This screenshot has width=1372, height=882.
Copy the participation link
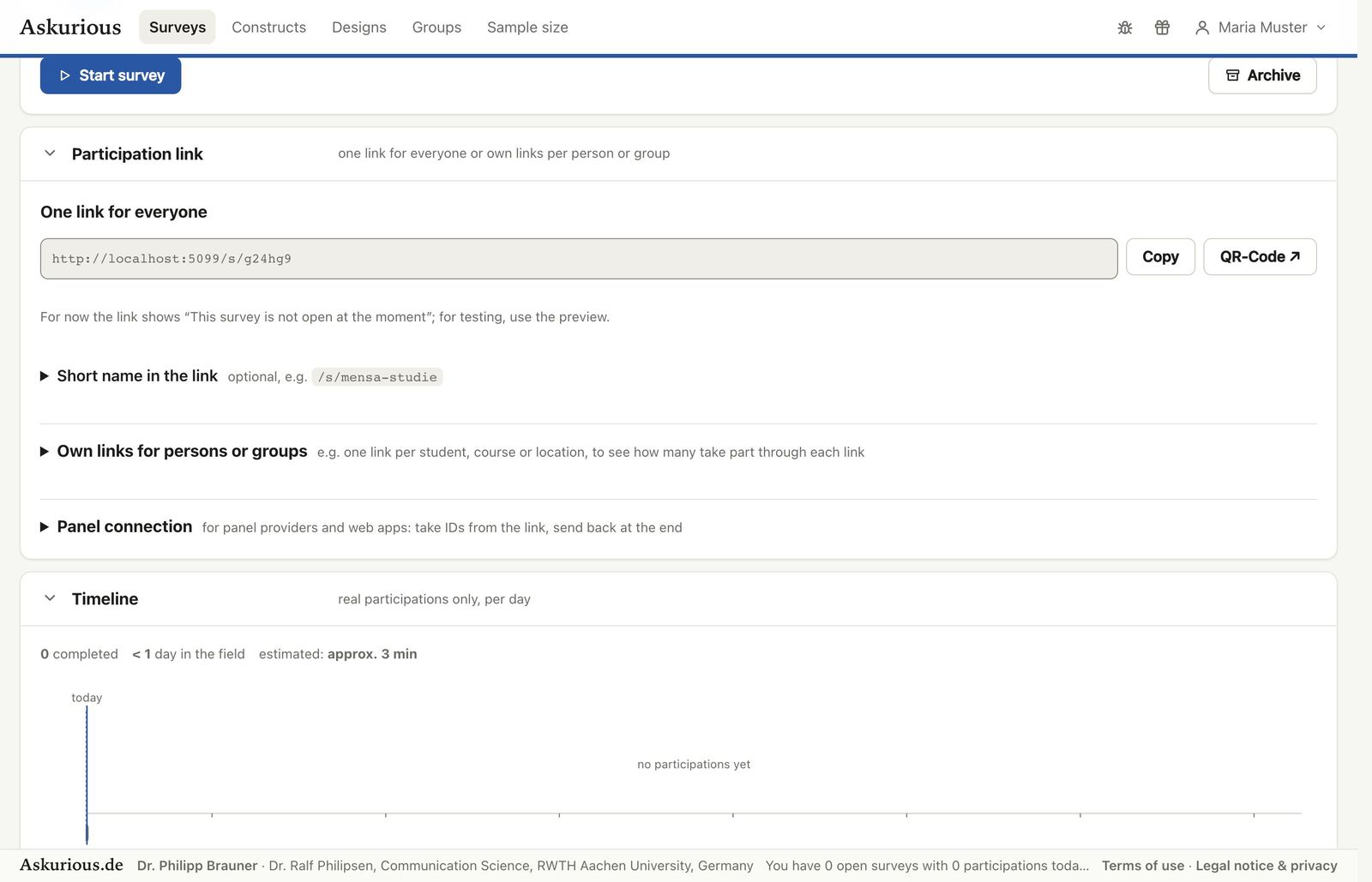click(x=1160, y=256)
